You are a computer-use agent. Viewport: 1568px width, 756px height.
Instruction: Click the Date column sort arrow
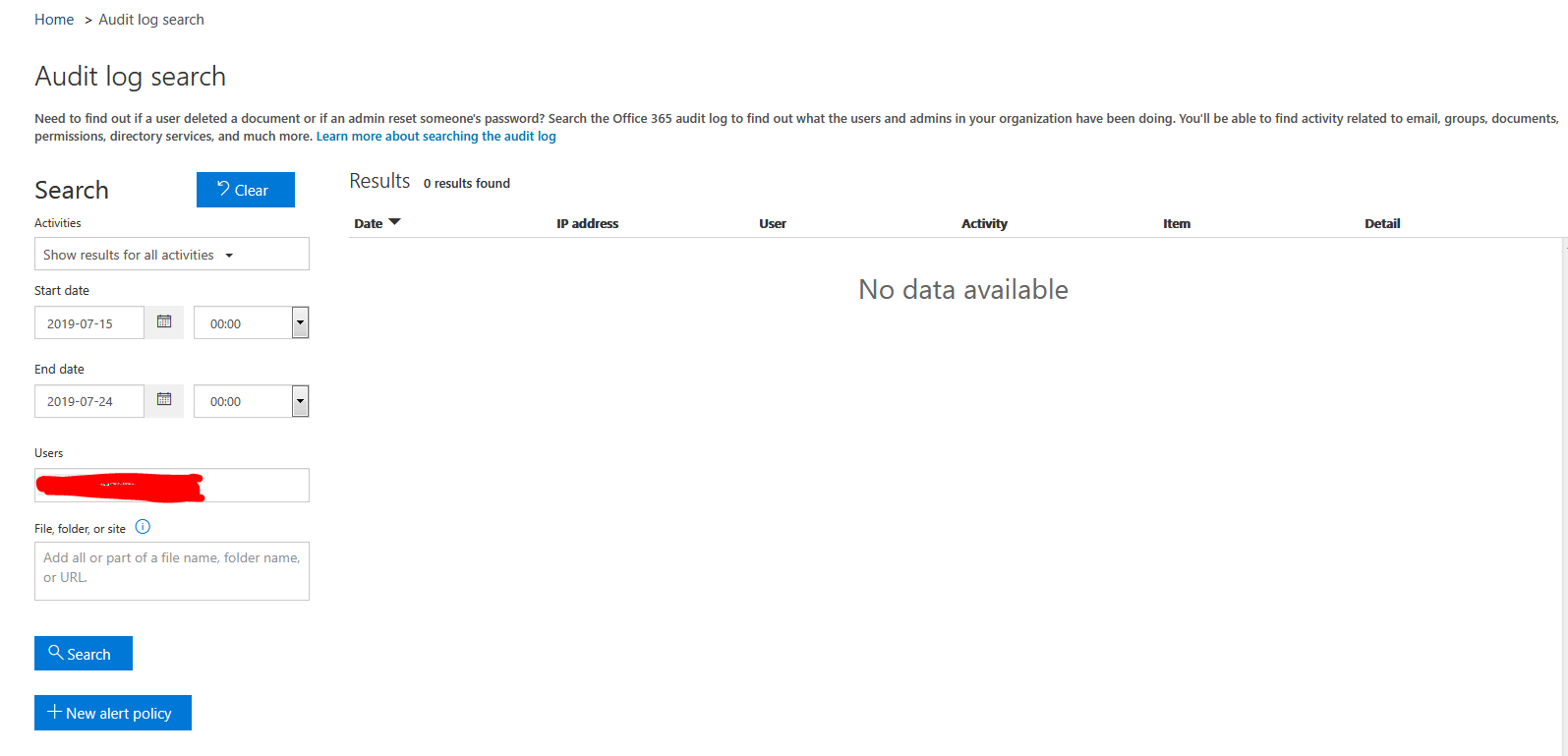pyautogui.click(x=395, y=222)
